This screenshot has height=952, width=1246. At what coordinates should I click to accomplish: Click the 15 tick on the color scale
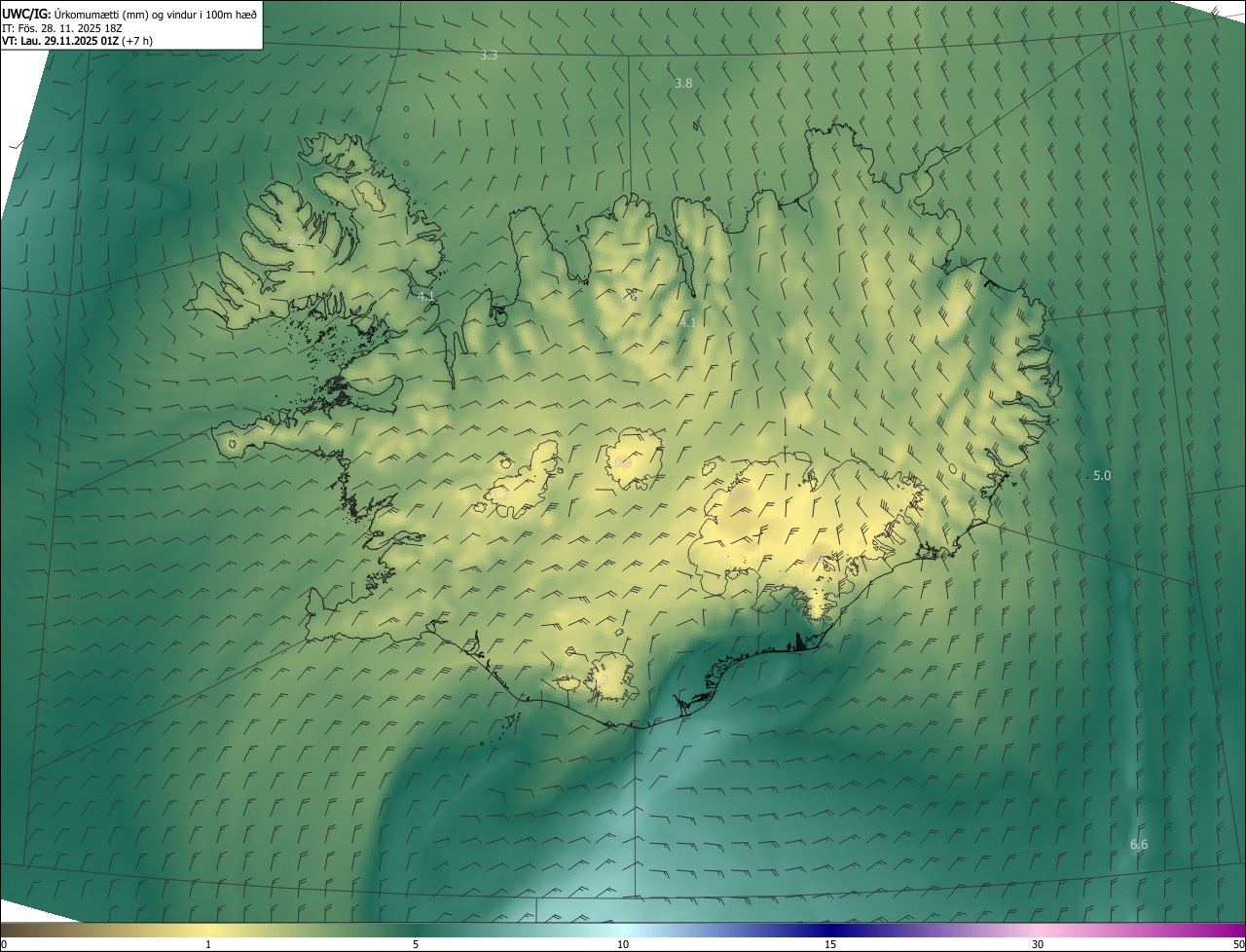tap(830, 945)
